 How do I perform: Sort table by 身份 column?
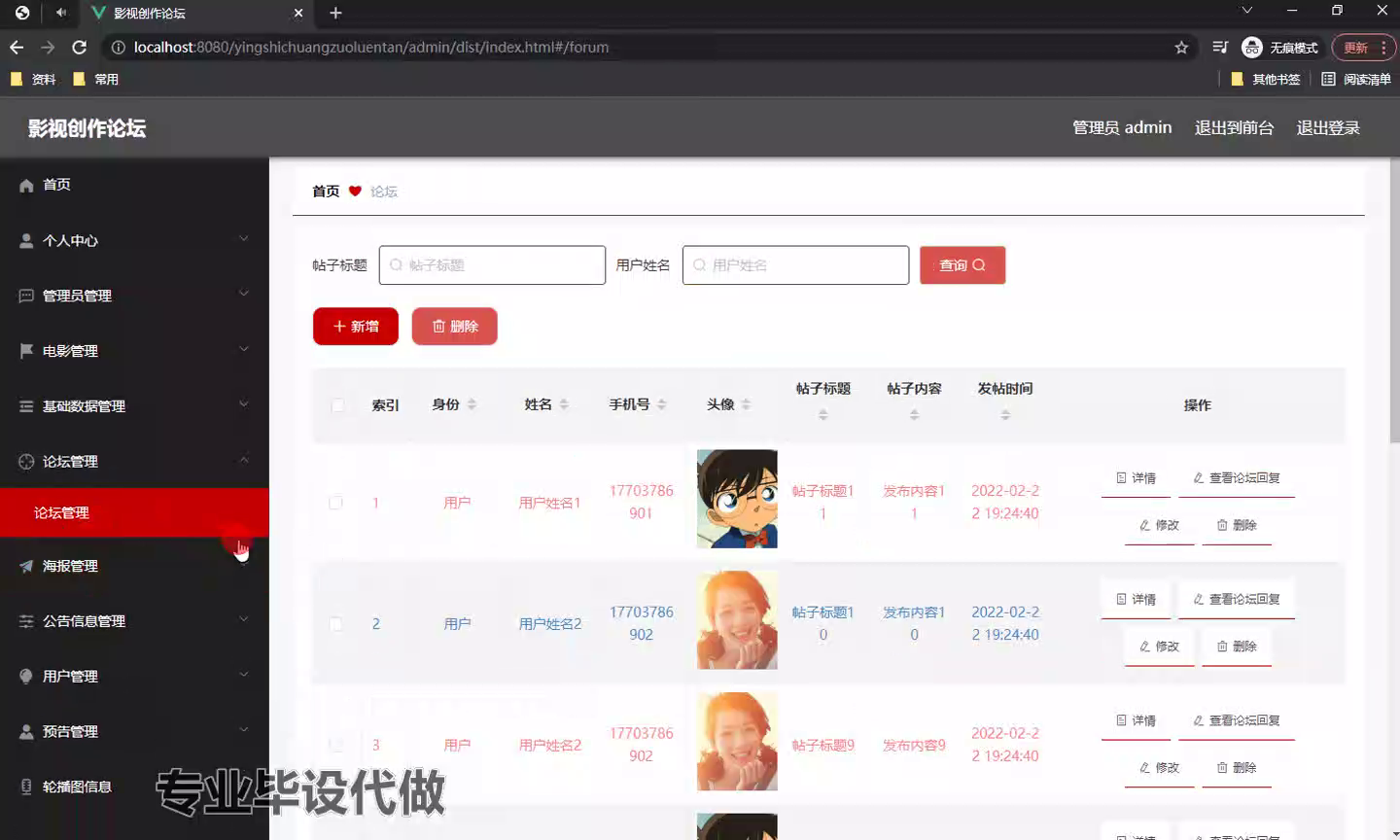click(x=472, y=404)
